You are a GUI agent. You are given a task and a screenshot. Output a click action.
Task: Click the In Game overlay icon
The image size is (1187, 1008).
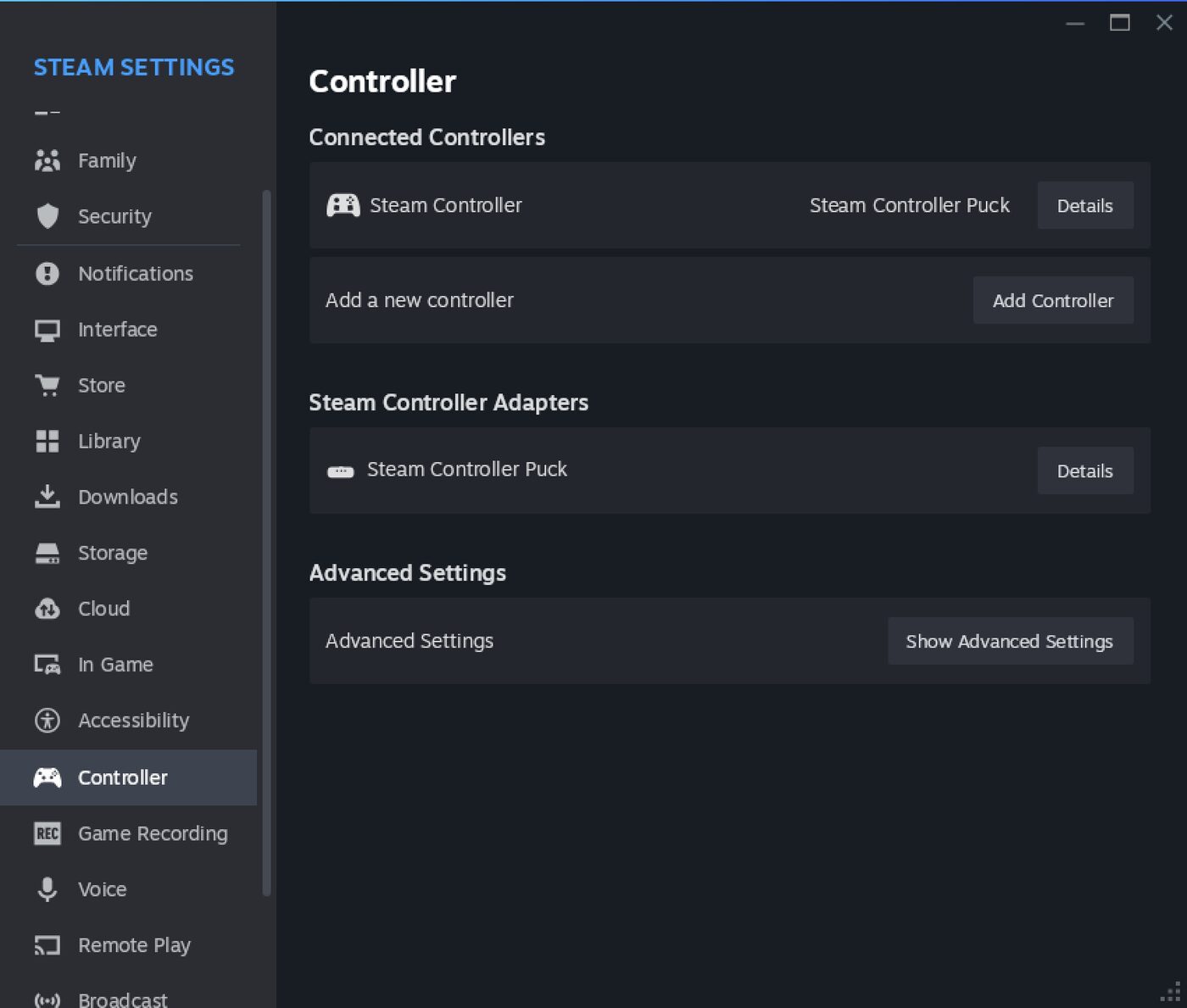47,665
